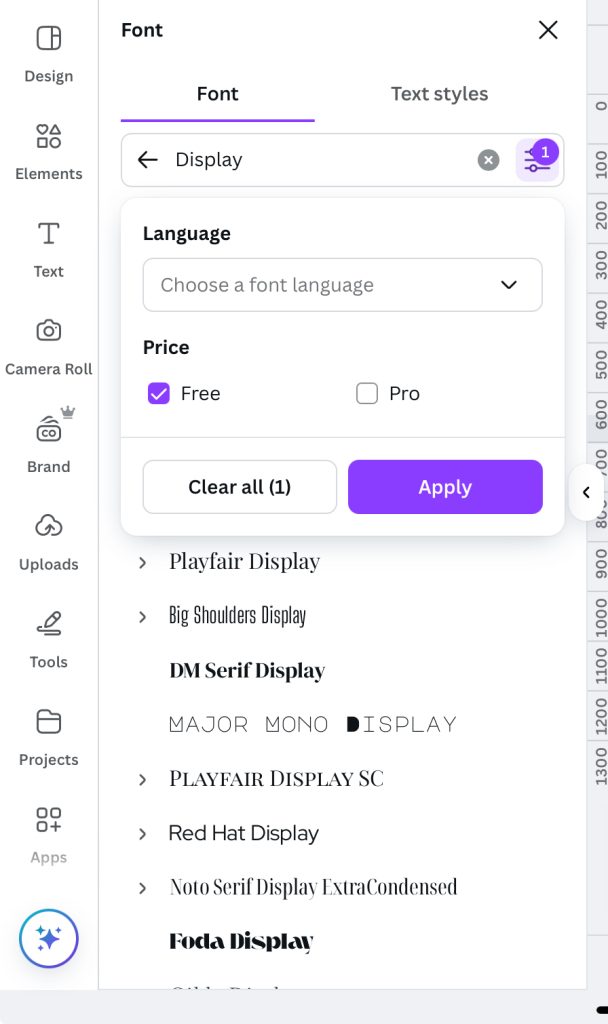Click the font filter settings icon
608x1024 pixels.
(x=537, y=160)
